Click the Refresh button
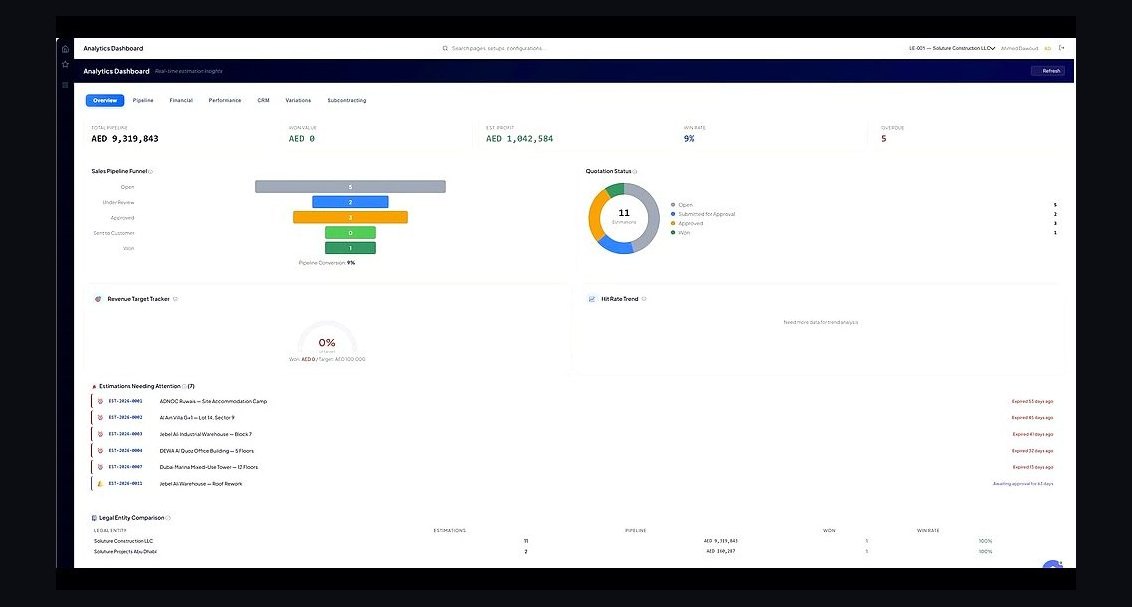Screen dimensions: 1132x607 pos(1048,71)
